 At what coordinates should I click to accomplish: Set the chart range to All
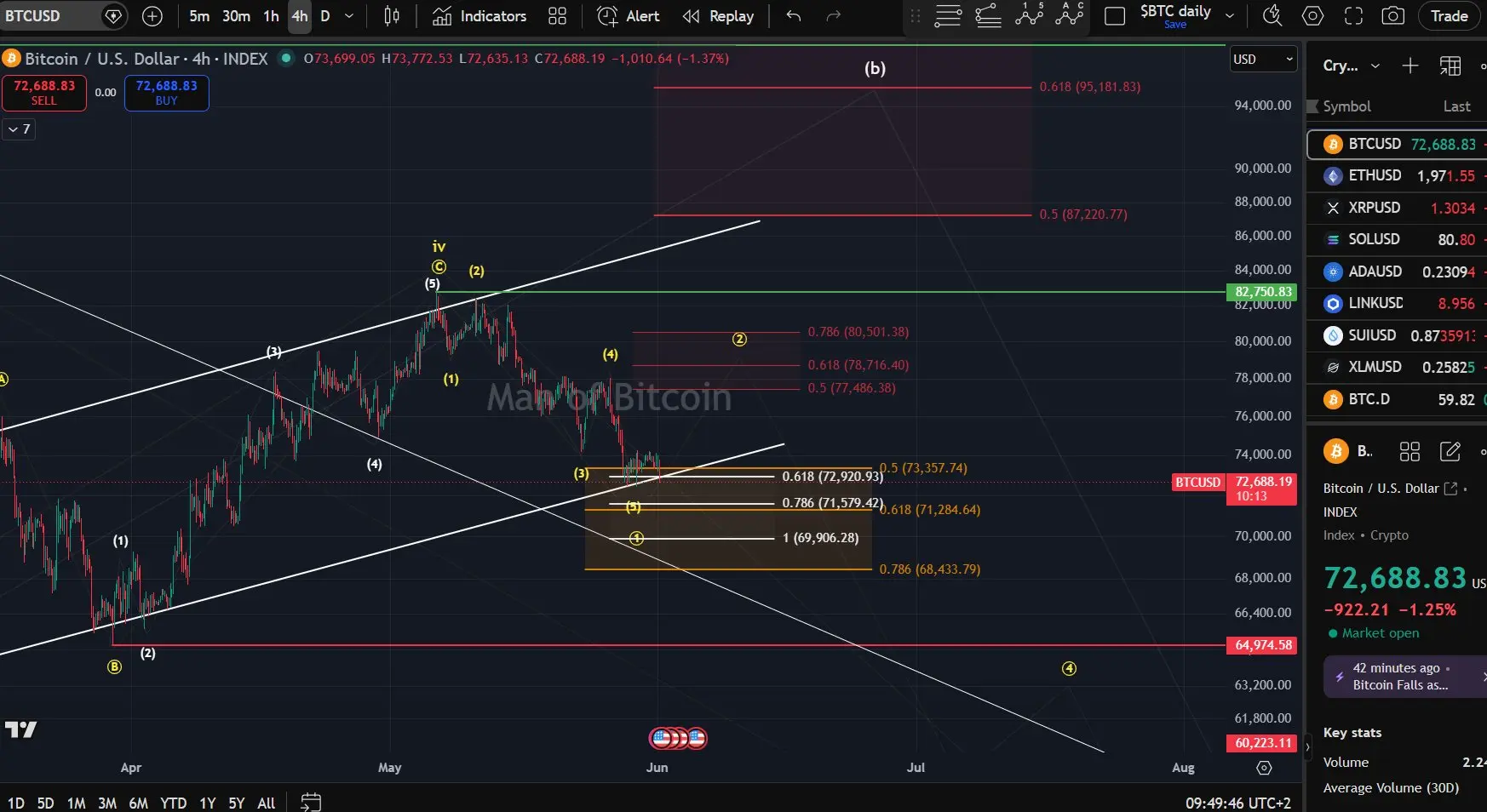point(266,803)
